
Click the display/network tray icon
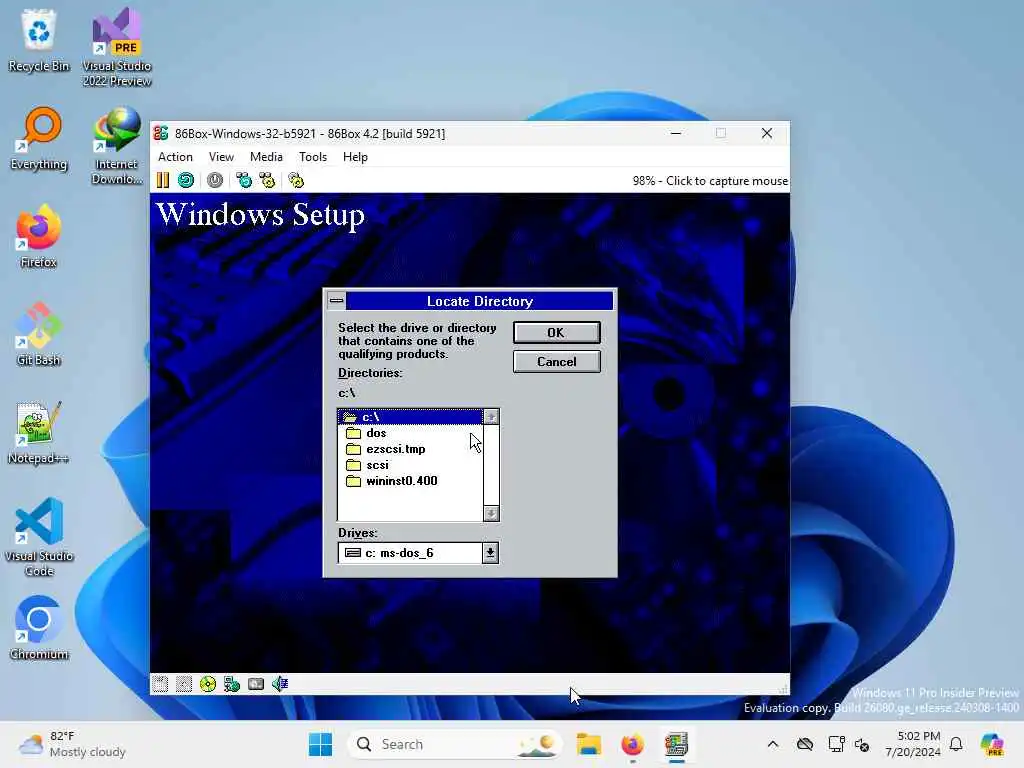coord(836,744)
